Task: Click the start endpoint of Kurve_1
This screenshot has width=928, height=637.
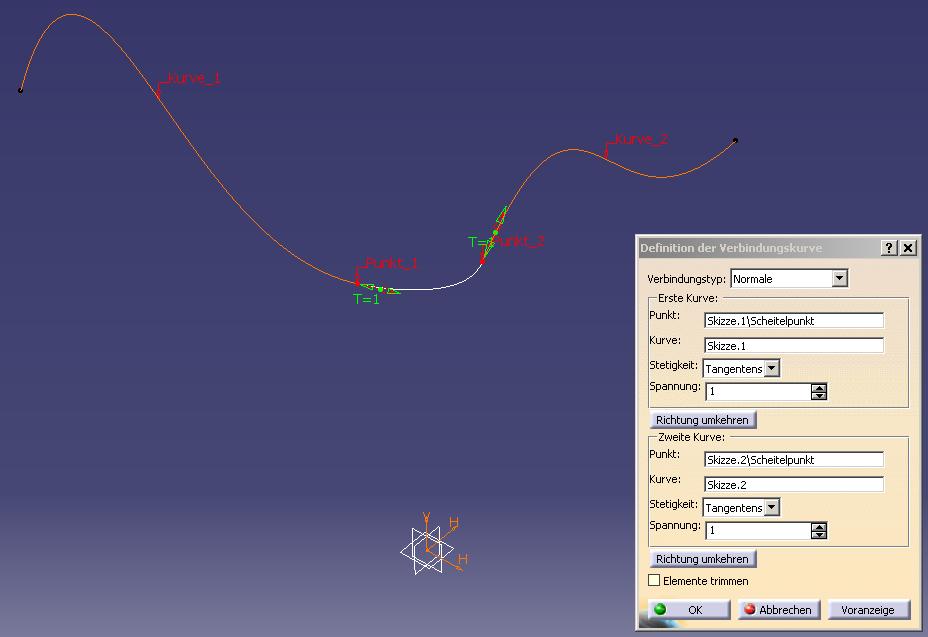Action: pyautogui.click(x=21, y=90)
